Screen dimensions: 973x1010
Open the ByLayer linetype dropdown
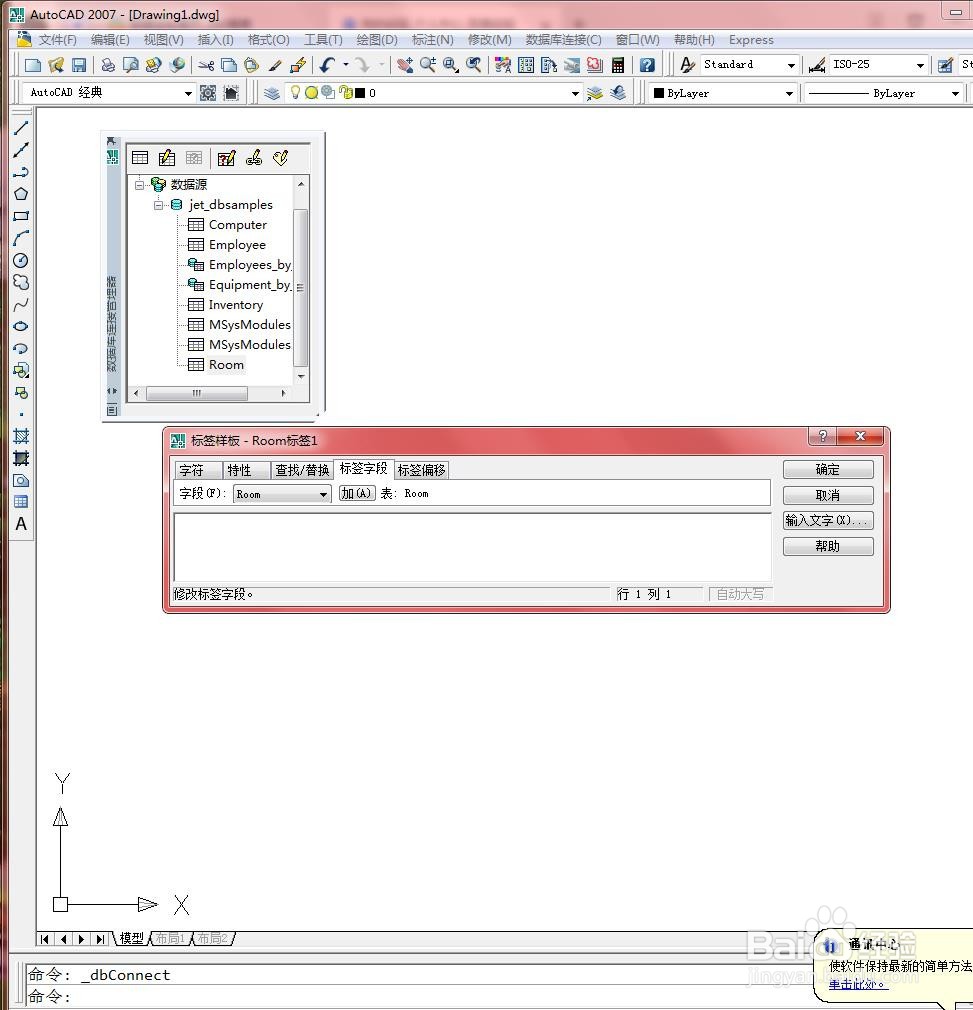(955, 93)
